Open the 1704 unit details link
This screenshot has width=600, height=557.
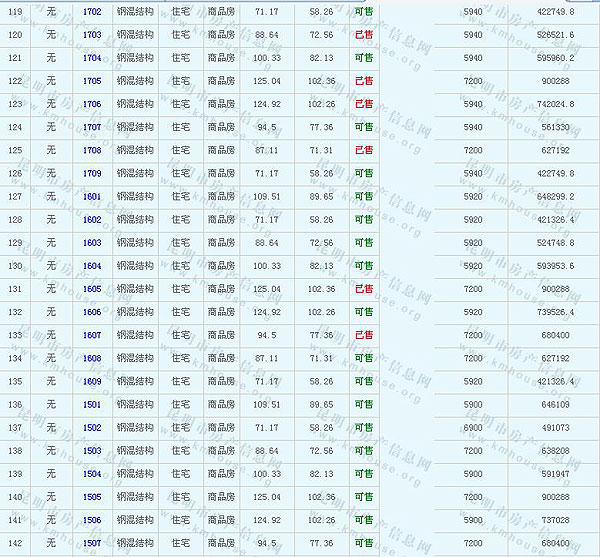92,57
